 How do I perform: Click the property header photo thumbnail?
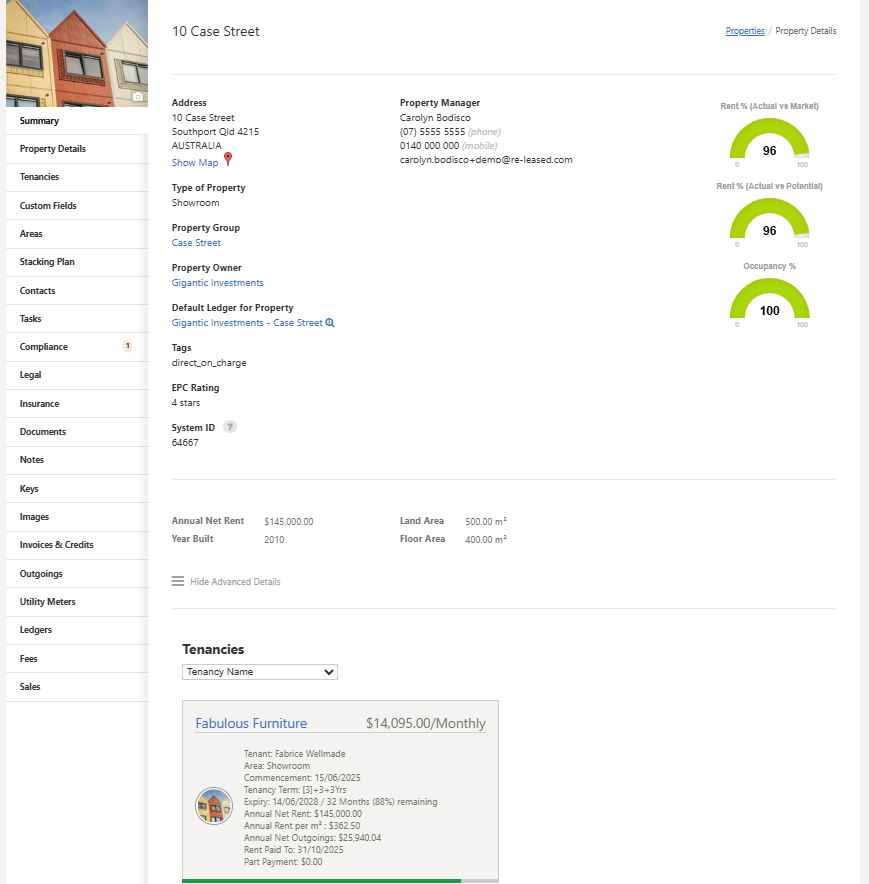click(x=76, y=52)
